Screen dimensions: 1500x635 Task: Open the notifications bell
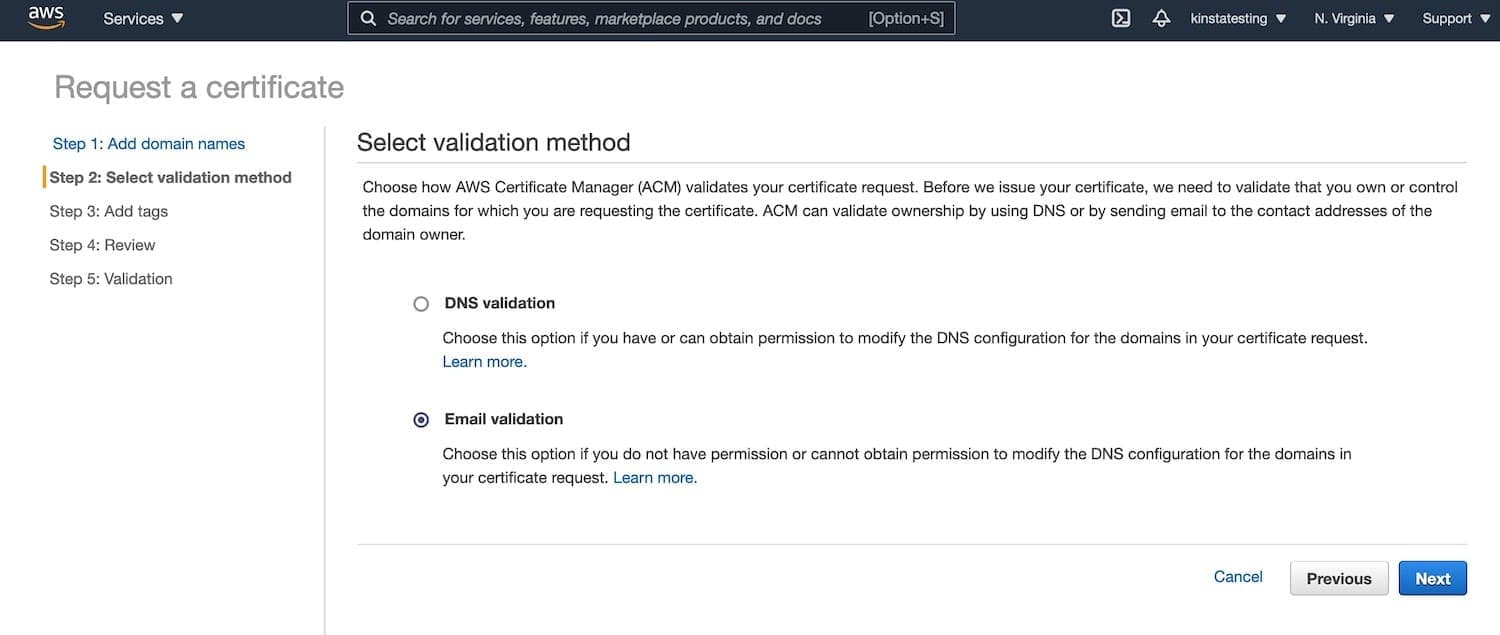(1161, 18)
